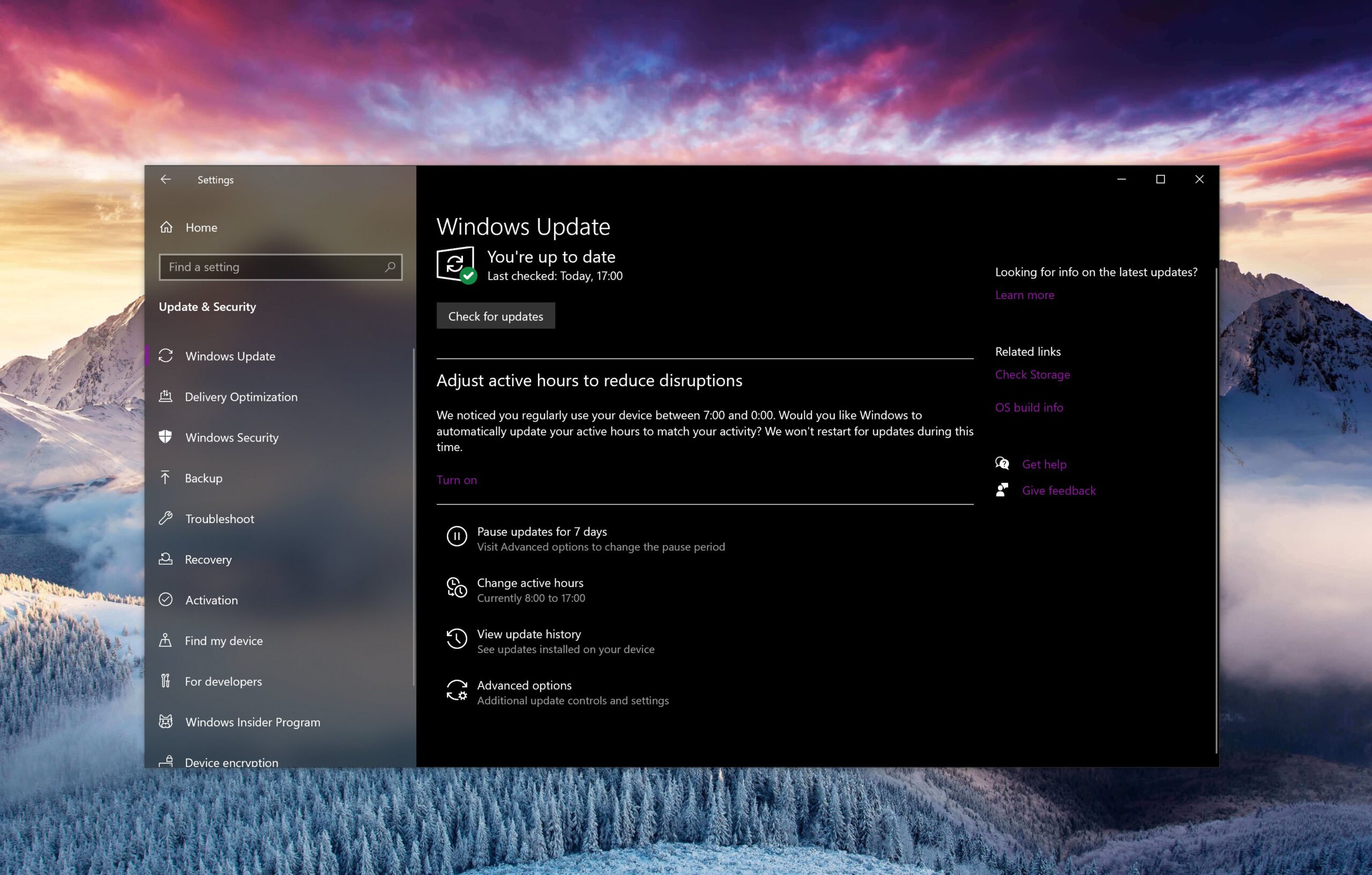Click the sidebar vertical scrollbar

click(x=414, y=517)
